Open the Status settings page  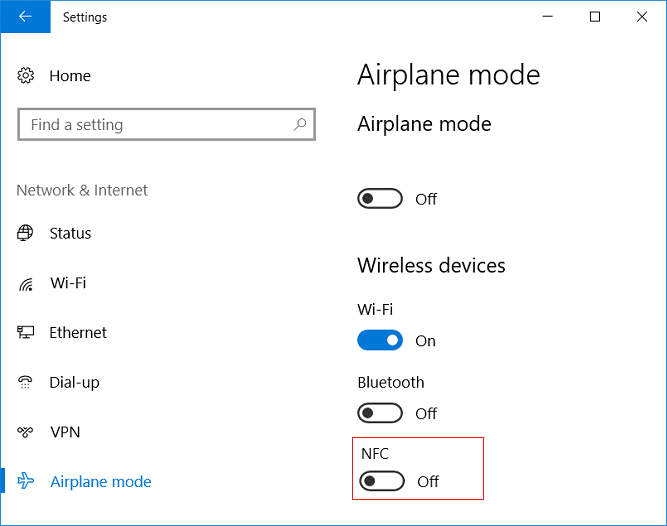(x=70, y=233)
